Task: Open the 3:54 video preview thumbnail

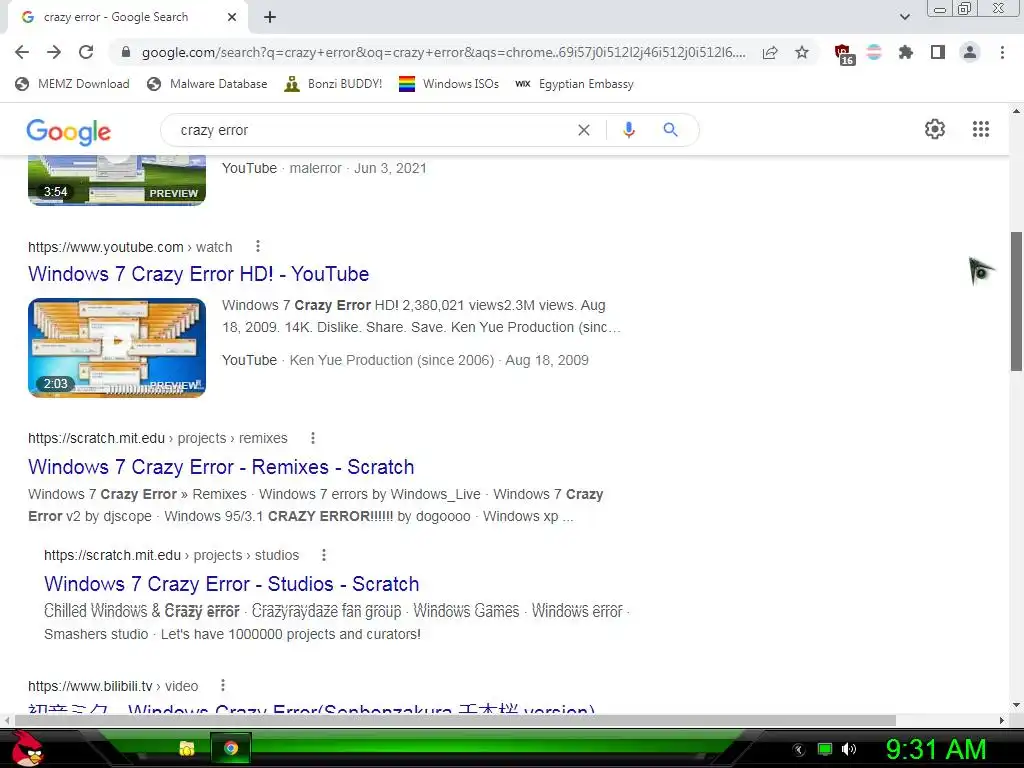Action: pos(117,180)
